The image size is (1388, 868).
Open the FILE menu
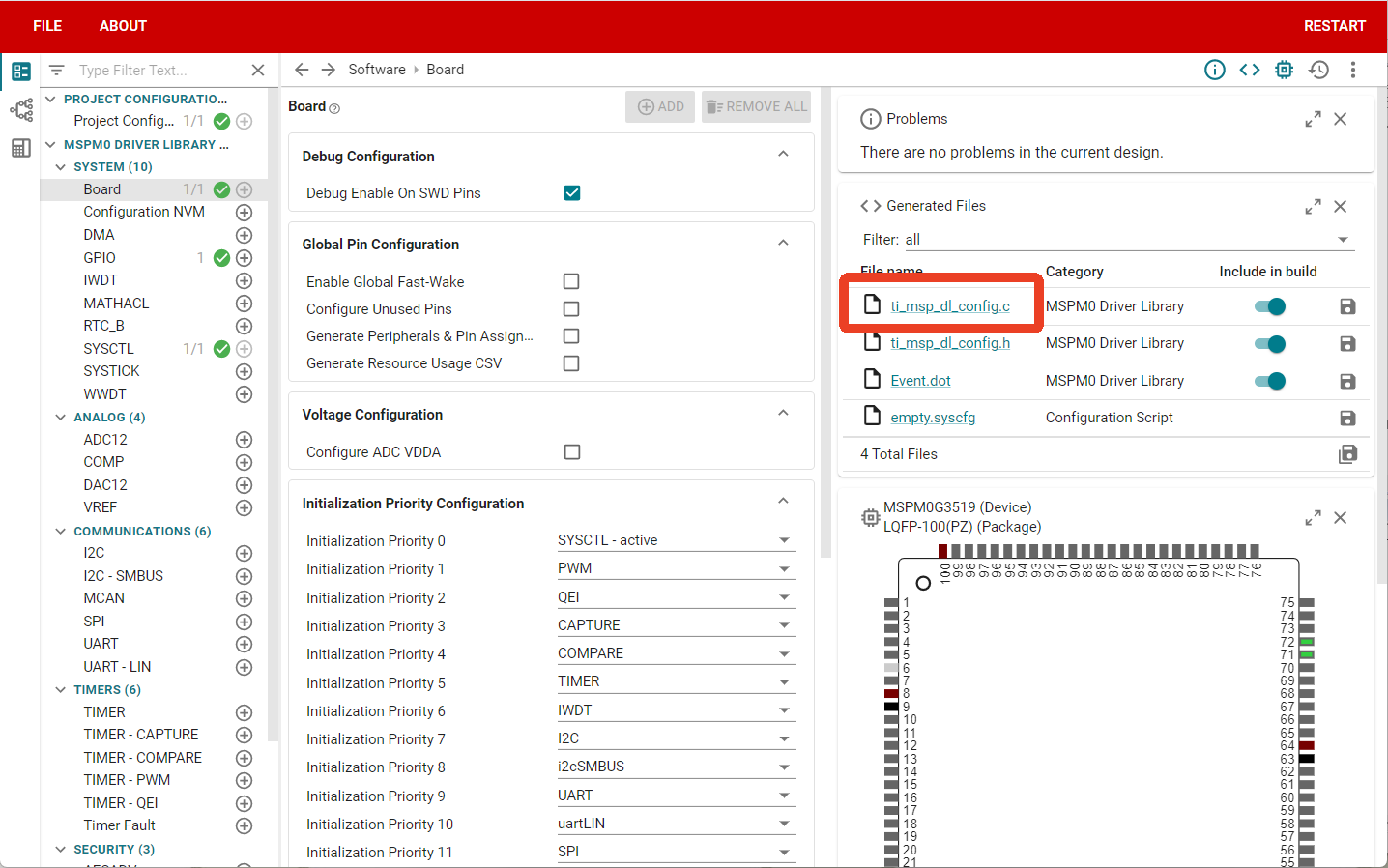(x=47, y=26)
